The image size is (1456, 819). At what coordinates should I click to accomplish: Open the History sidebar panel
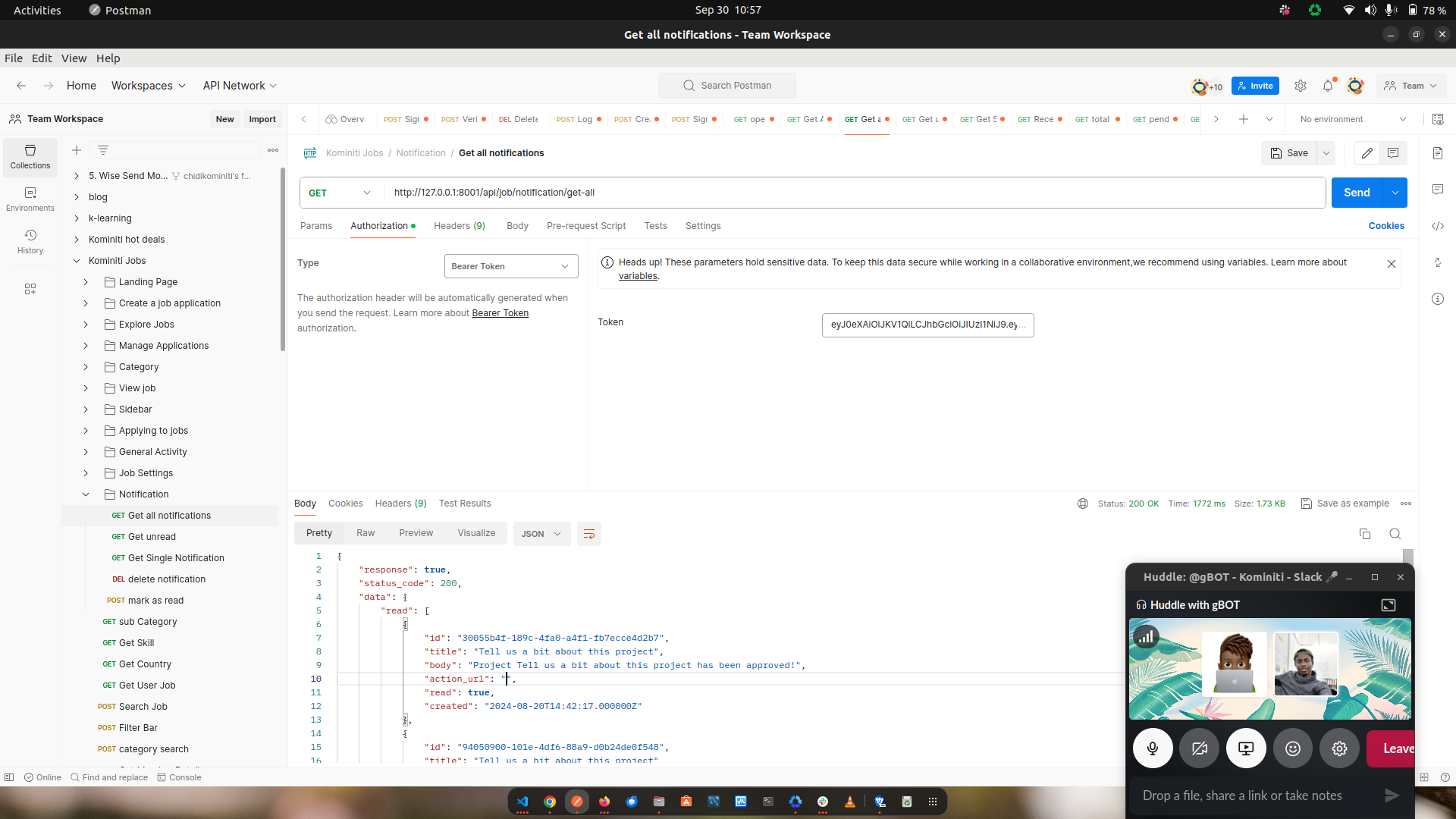click(30, 241)
